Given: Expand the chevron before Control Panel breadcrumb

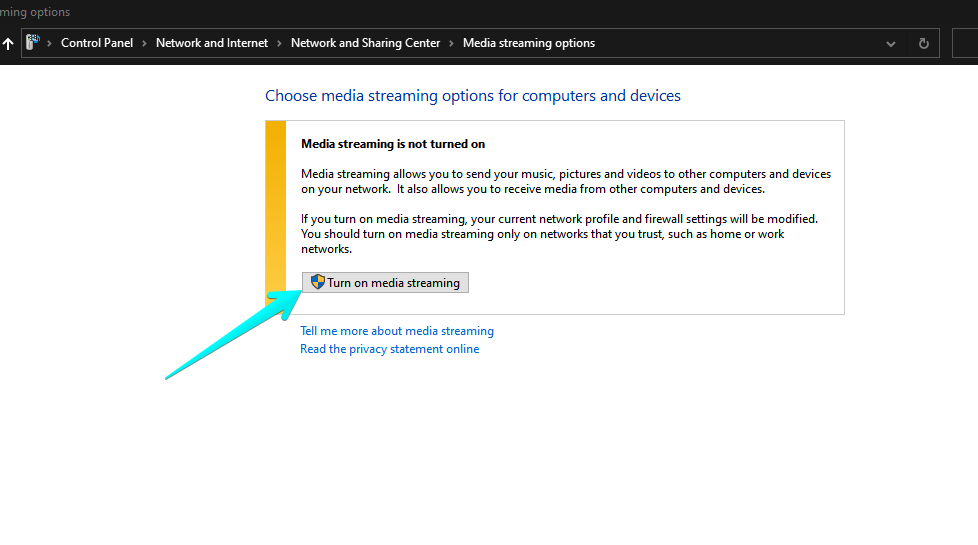Looking at the screenshot, I should 50,43.
